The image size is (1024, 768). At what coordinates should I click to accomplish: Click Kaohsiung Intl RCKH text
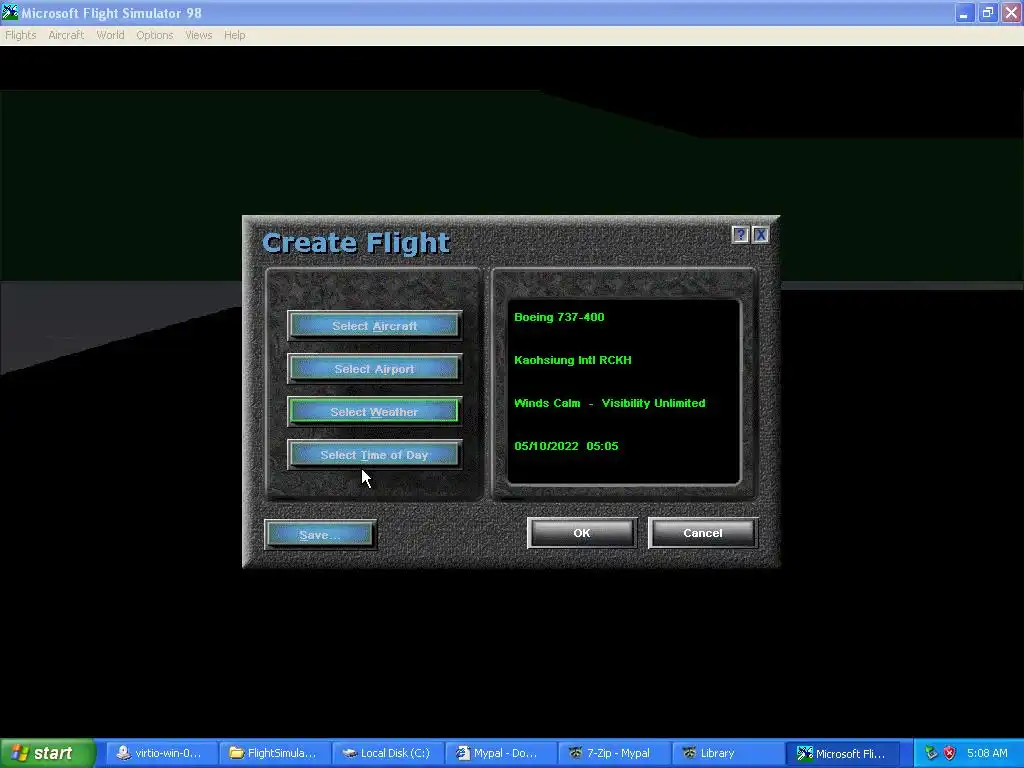pos(573,360)
